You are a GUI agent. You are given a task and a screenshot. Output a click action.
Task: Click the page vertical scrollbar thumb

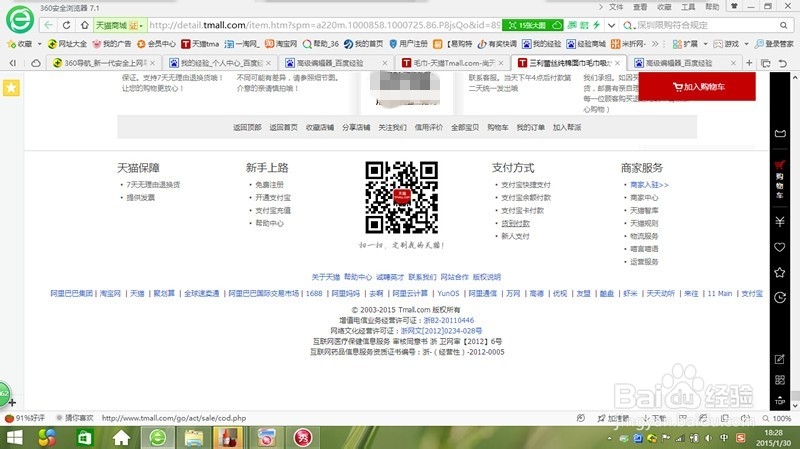pyautogui.click(x=795, y=396)
